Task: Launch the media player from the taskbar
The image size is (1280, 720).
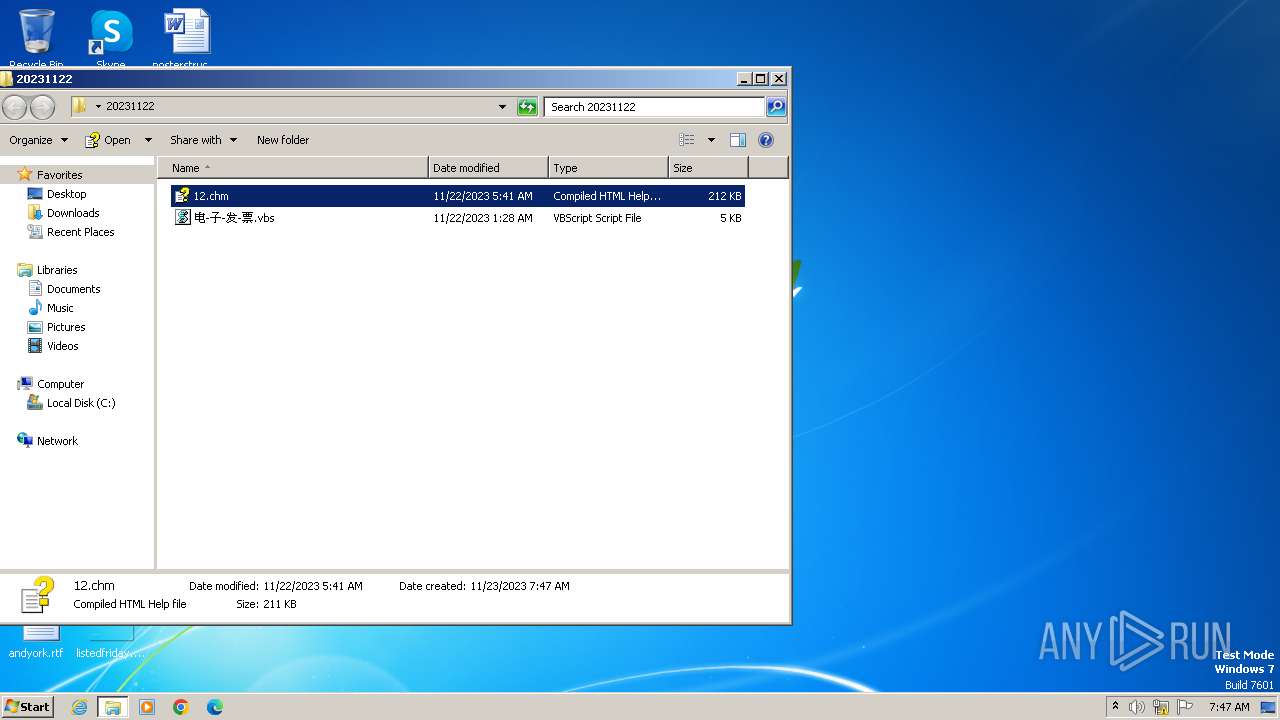Action: 147,707
